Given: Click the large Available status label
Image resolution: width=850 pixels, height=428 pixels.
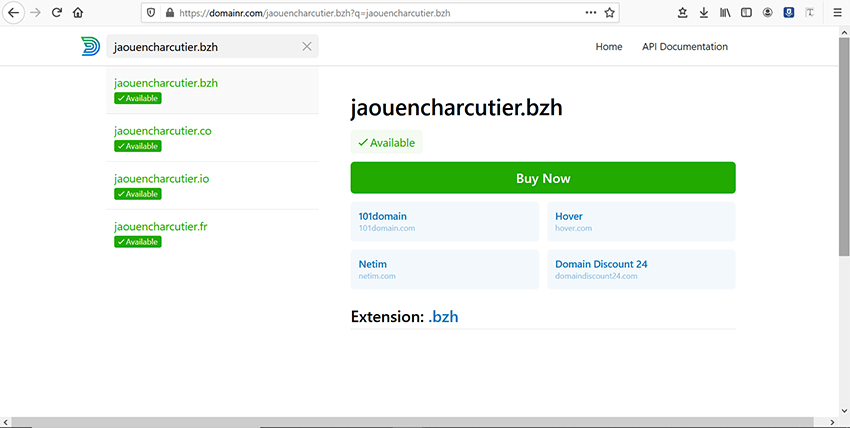Looking at the screenshot, I should pos(387,142).
